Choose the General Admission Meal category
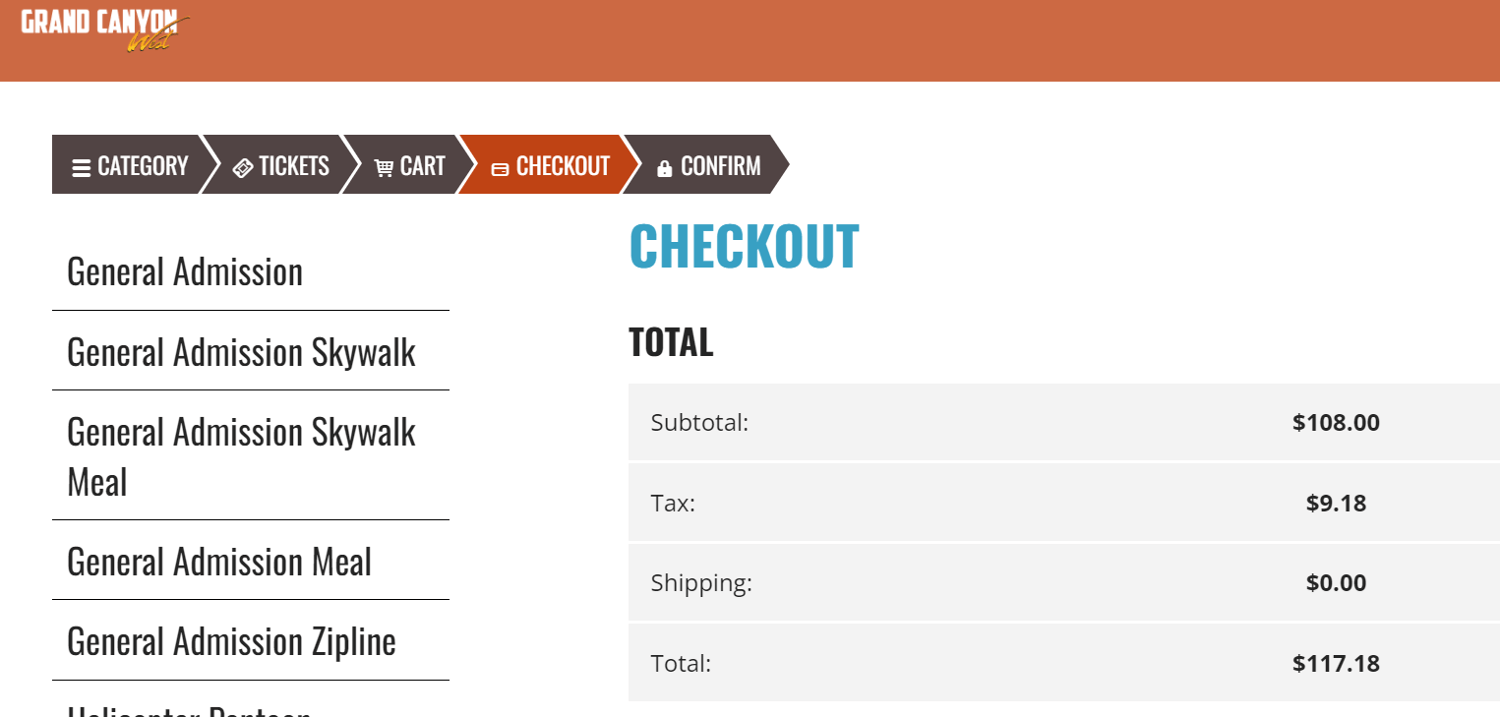 218,561
